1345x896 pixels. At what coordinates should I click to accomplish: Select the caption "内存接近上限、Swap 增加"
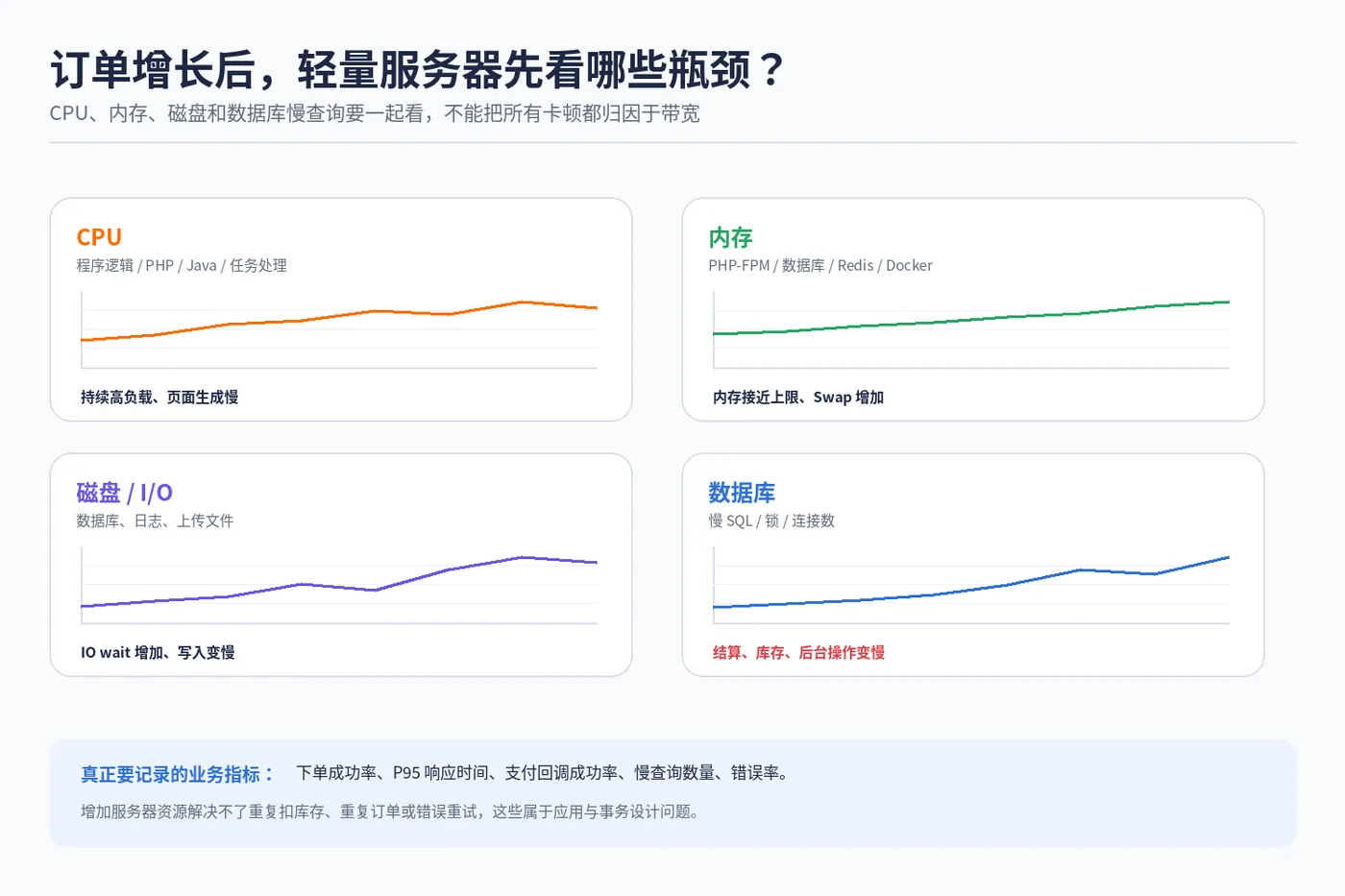798,398
